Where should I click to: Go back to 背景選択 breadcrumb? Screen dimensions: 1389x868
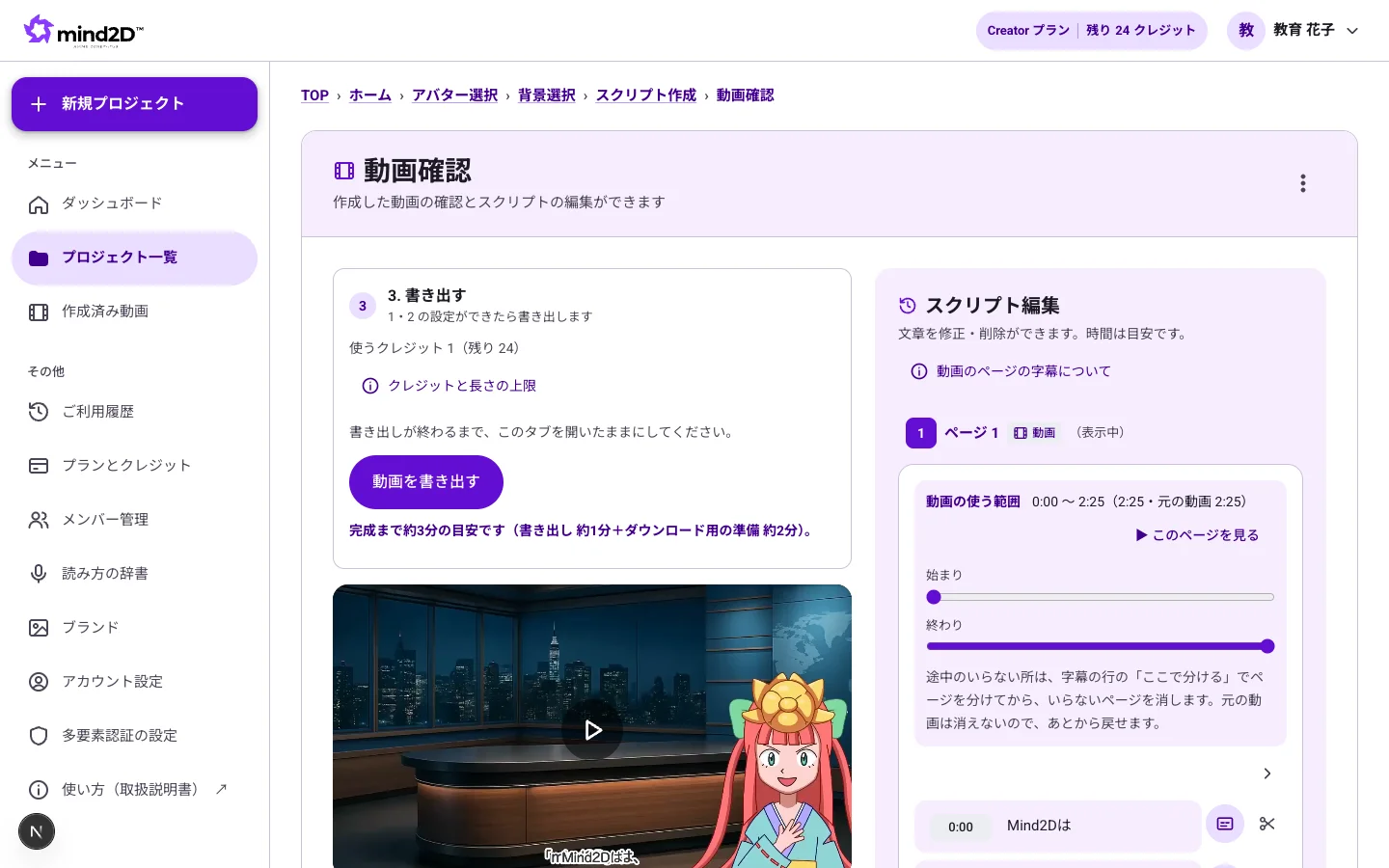[547, 95]
